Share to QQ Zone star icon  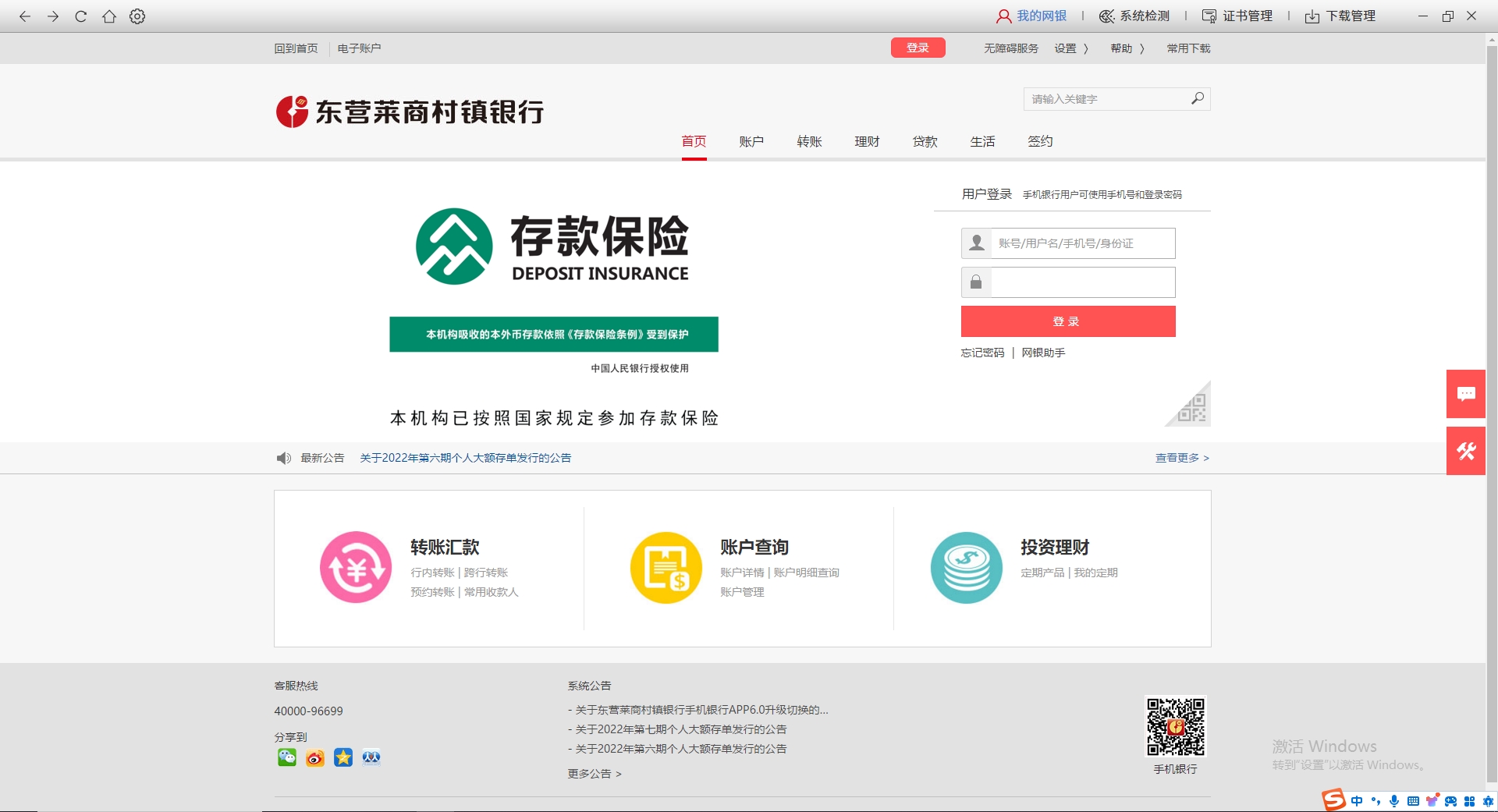[343, 757]
